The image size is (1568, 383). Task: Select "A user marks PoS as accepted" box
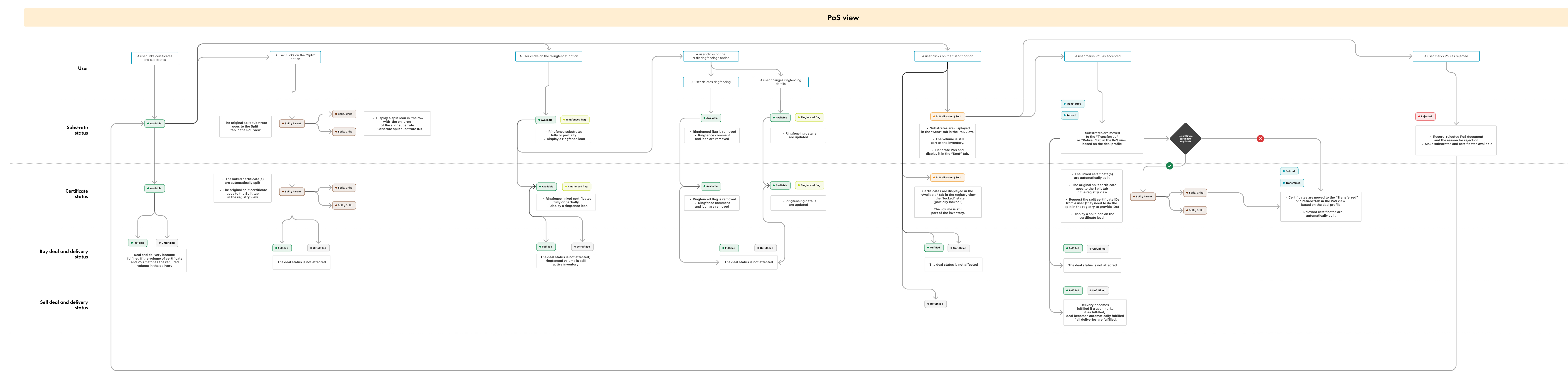point(1098,56)
